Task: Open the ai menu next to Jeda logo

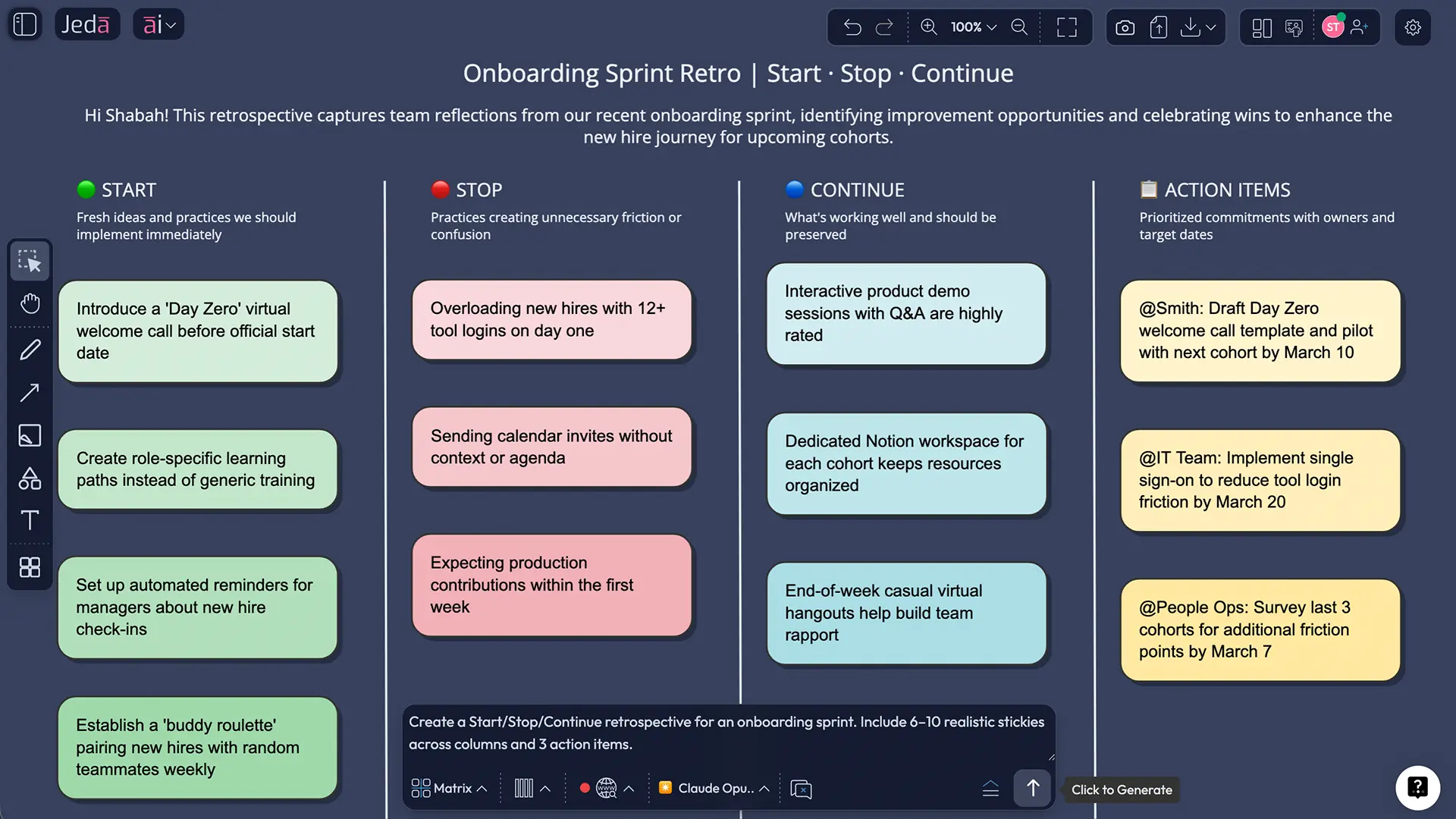Action: 158,24
